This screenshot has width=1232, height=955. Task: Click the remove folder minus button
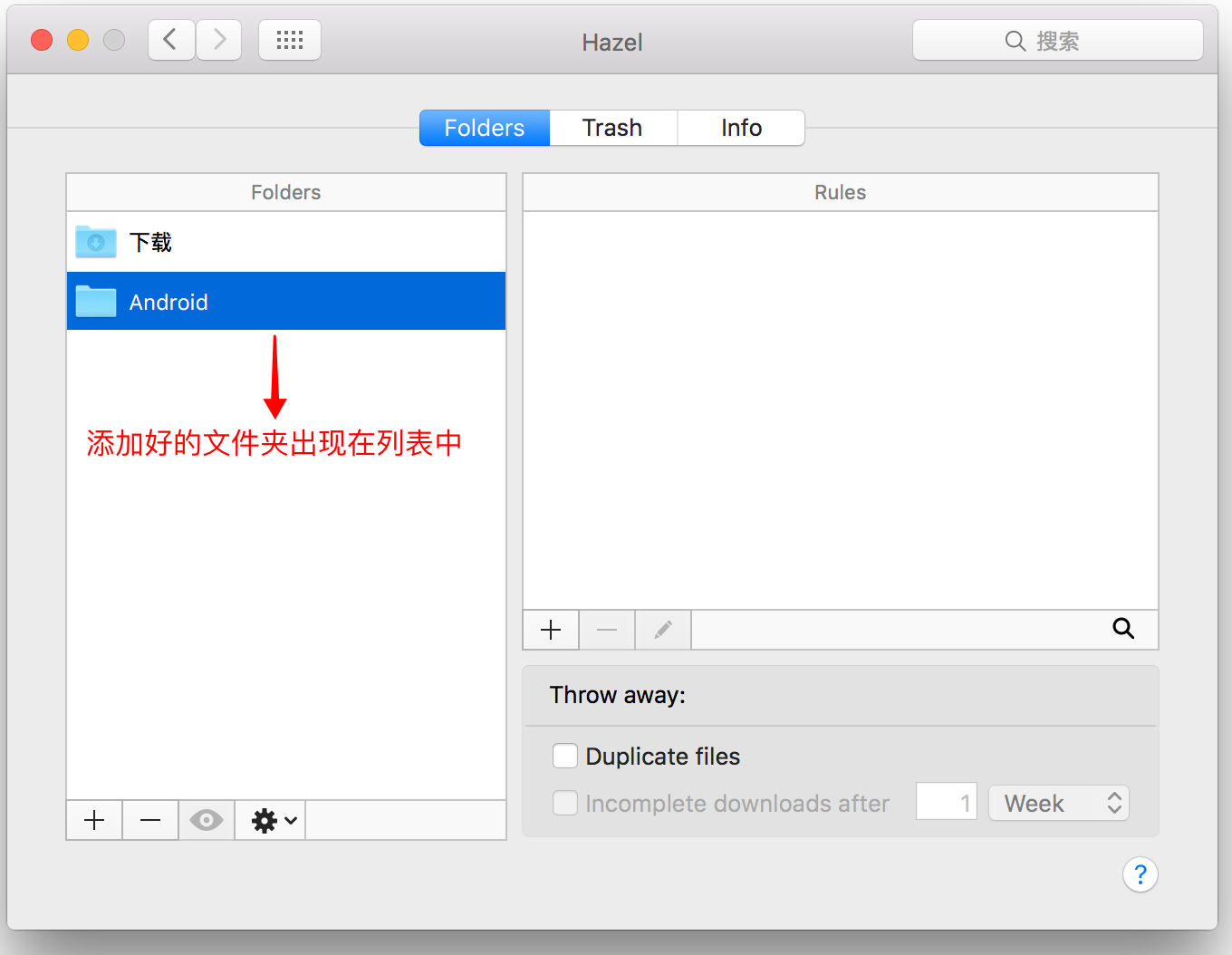pos(150,821)
